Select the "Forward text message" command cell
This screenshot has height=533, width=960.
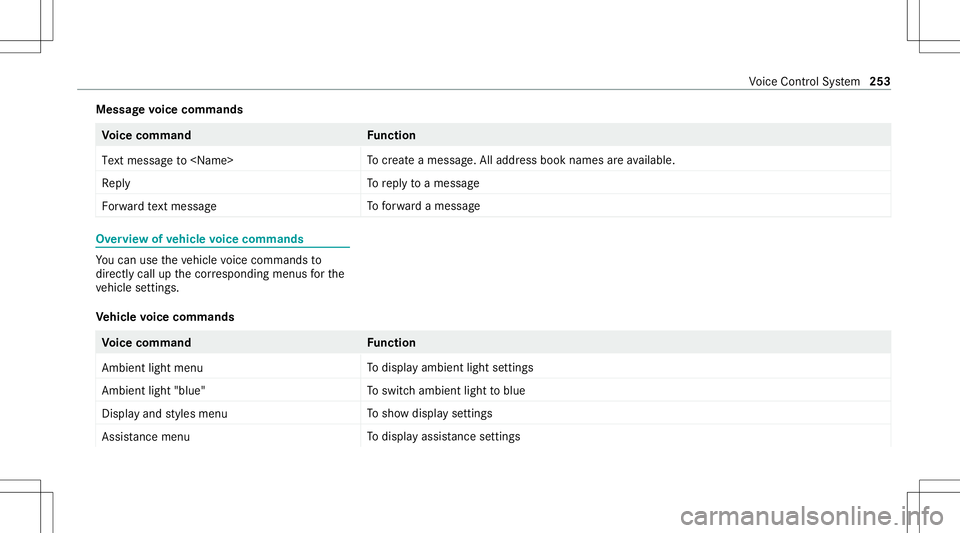[159, 206]
